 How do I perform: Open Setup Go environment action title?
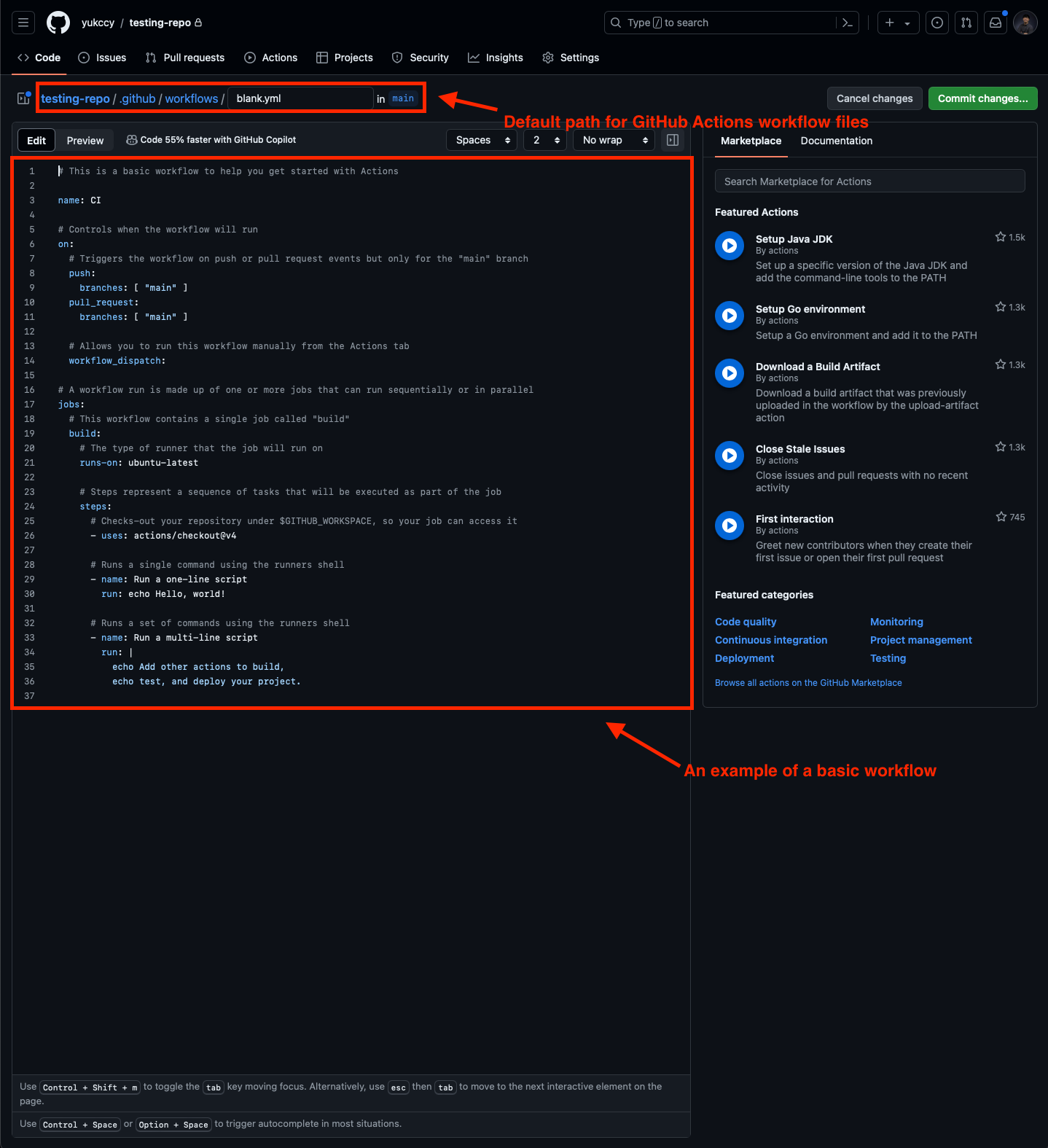810,309
